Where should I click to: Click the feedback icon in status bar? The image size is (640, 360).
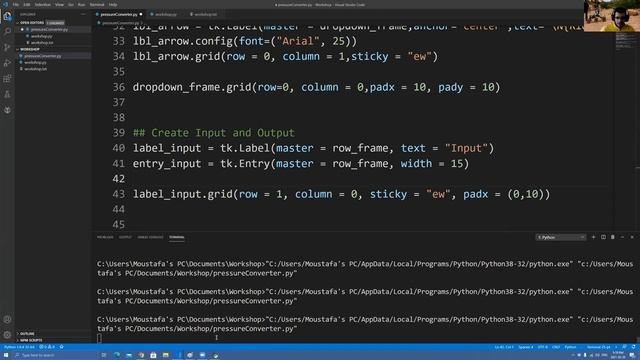(624, 347)
